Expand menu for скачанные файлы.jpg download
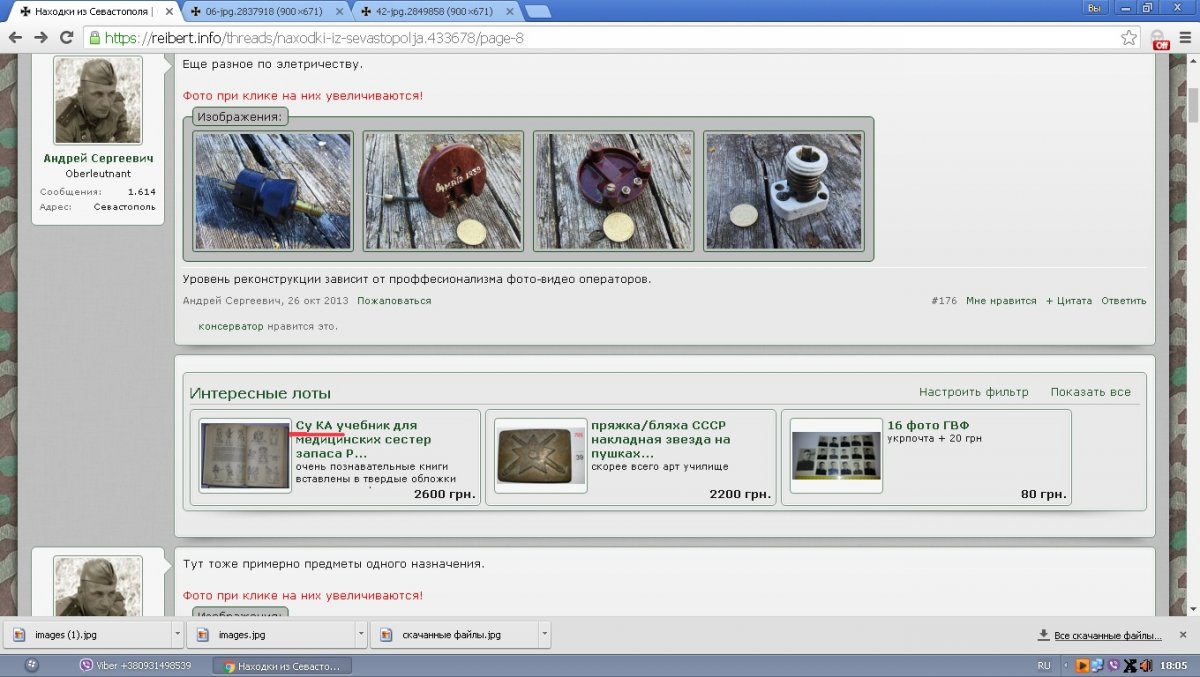Viewport: 1200px width, 677px height. pos(544,634)
